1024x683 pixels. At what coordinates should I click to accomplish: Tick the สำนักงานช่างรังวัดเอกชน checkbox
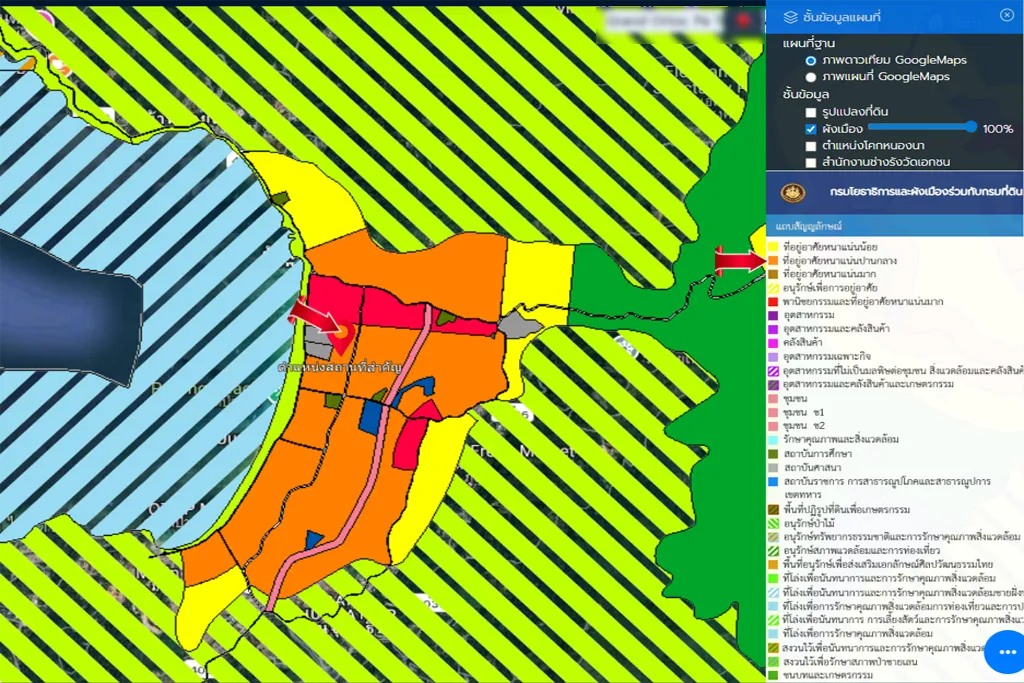811,162
